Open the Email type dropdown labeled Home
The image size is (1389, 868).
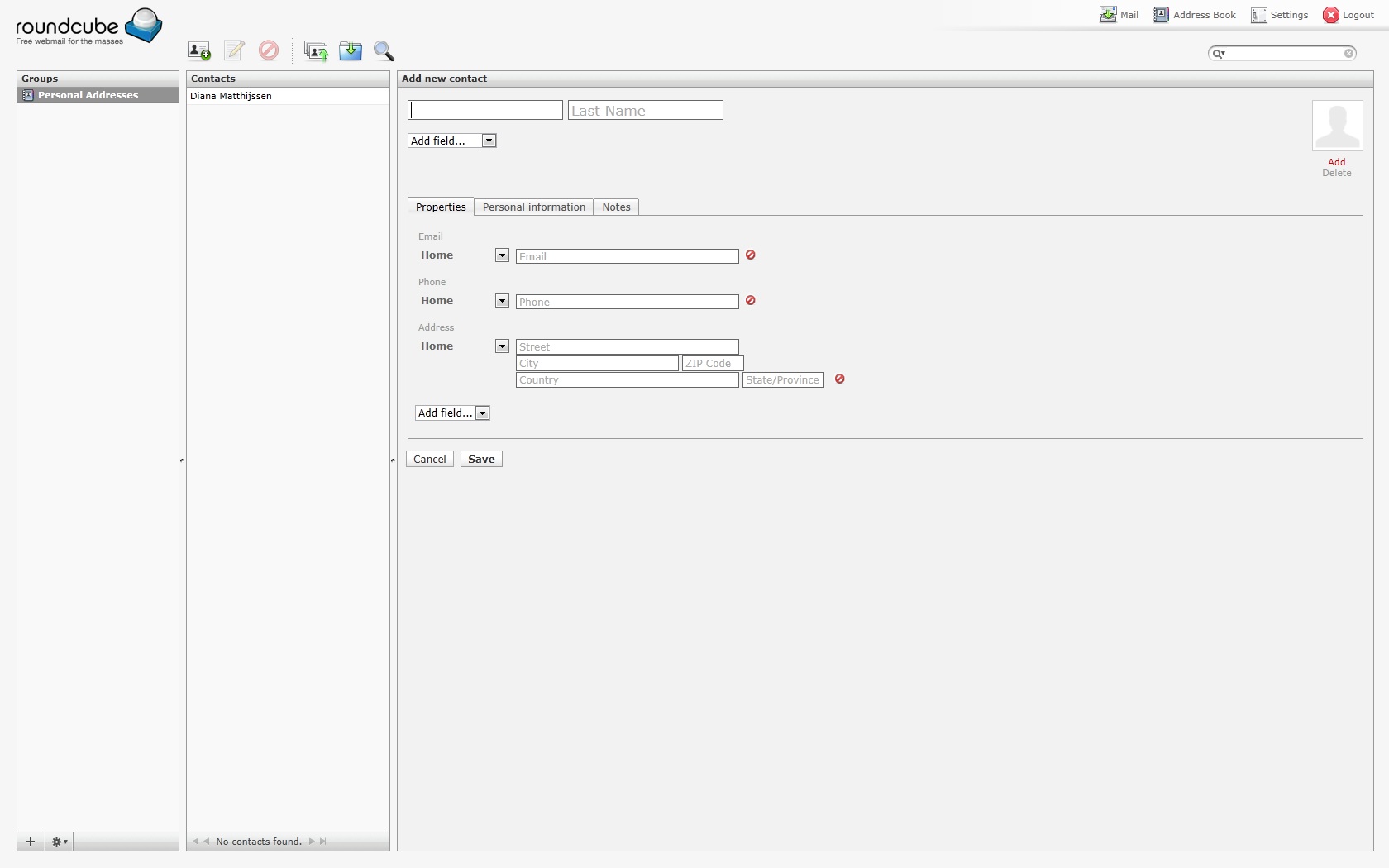tap(502, 255)
